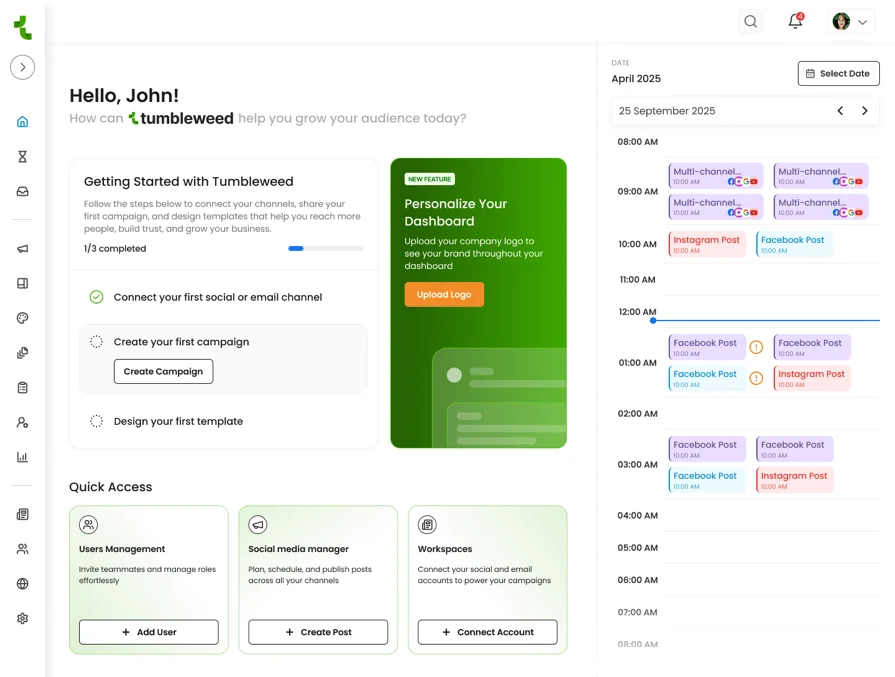The width and height of the screenshot is (895, 677).
Task: Click the Add User button
Action: 149,632
